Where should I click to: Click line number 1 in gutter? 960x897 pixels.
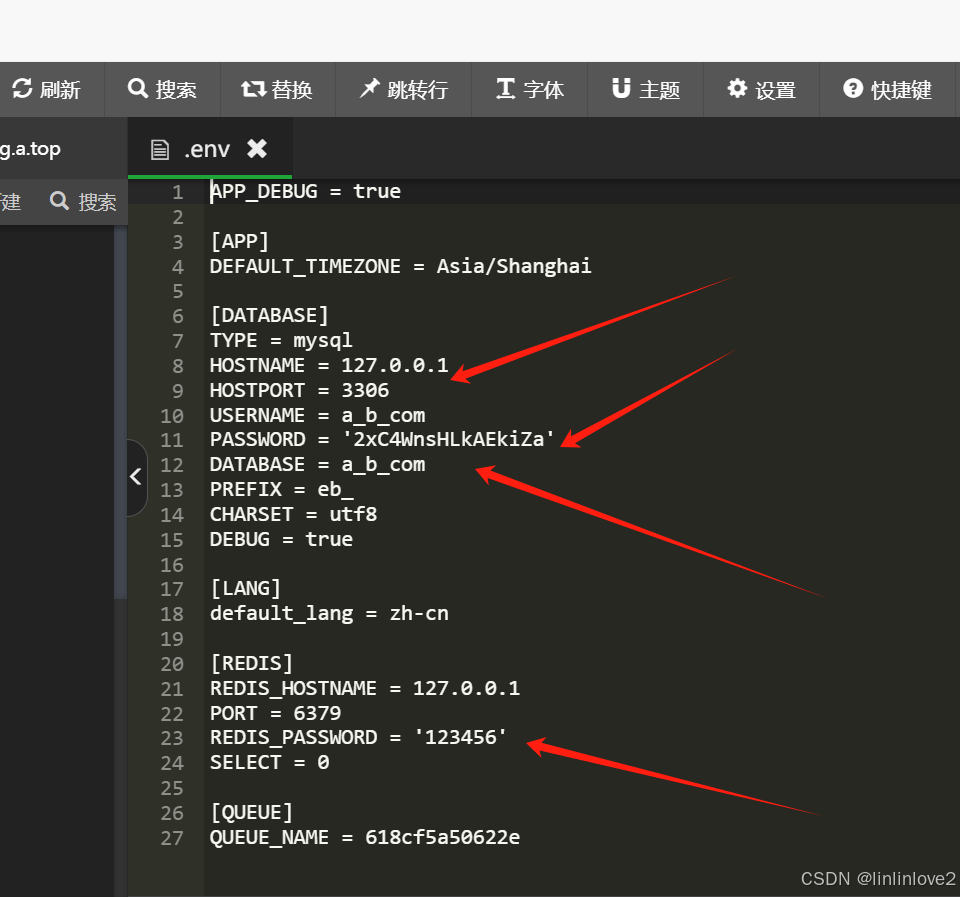click(x=178, y=192)
